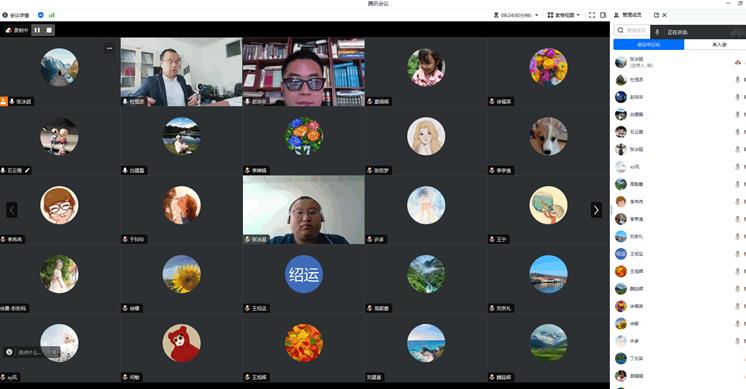Go to the previous page of participants
This screenshot has height=389, width=746.
click(12, 210)
